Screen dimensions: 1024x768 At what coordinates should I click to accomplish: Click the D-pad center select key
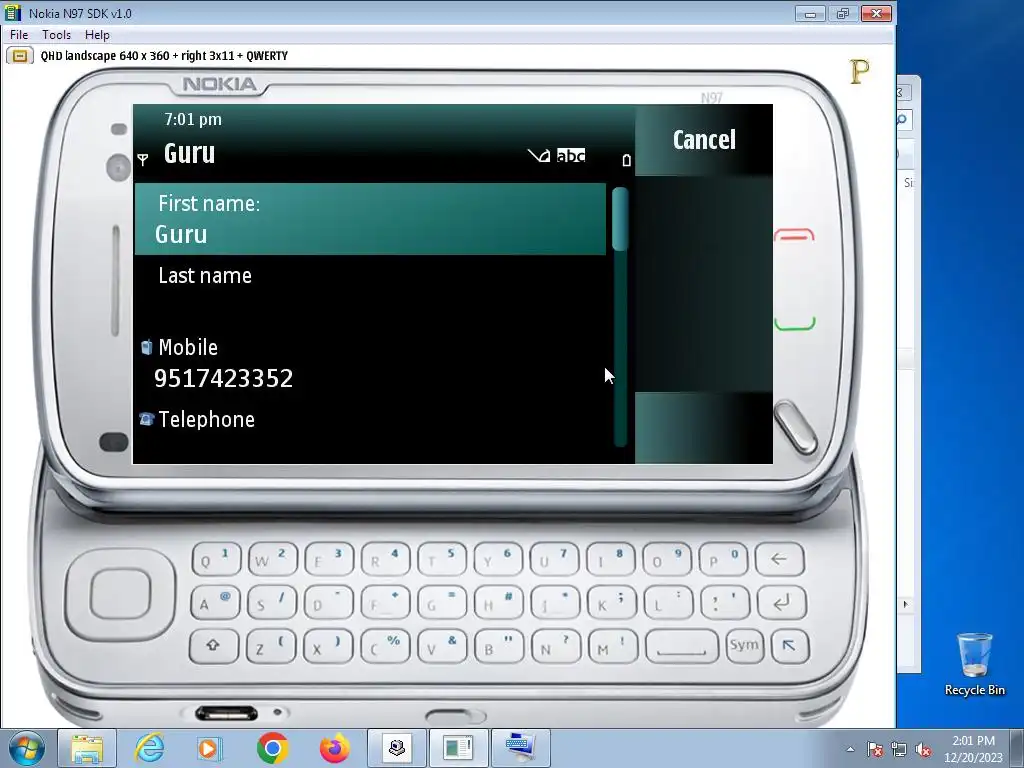pyautogui.click(x=120, y=594)
